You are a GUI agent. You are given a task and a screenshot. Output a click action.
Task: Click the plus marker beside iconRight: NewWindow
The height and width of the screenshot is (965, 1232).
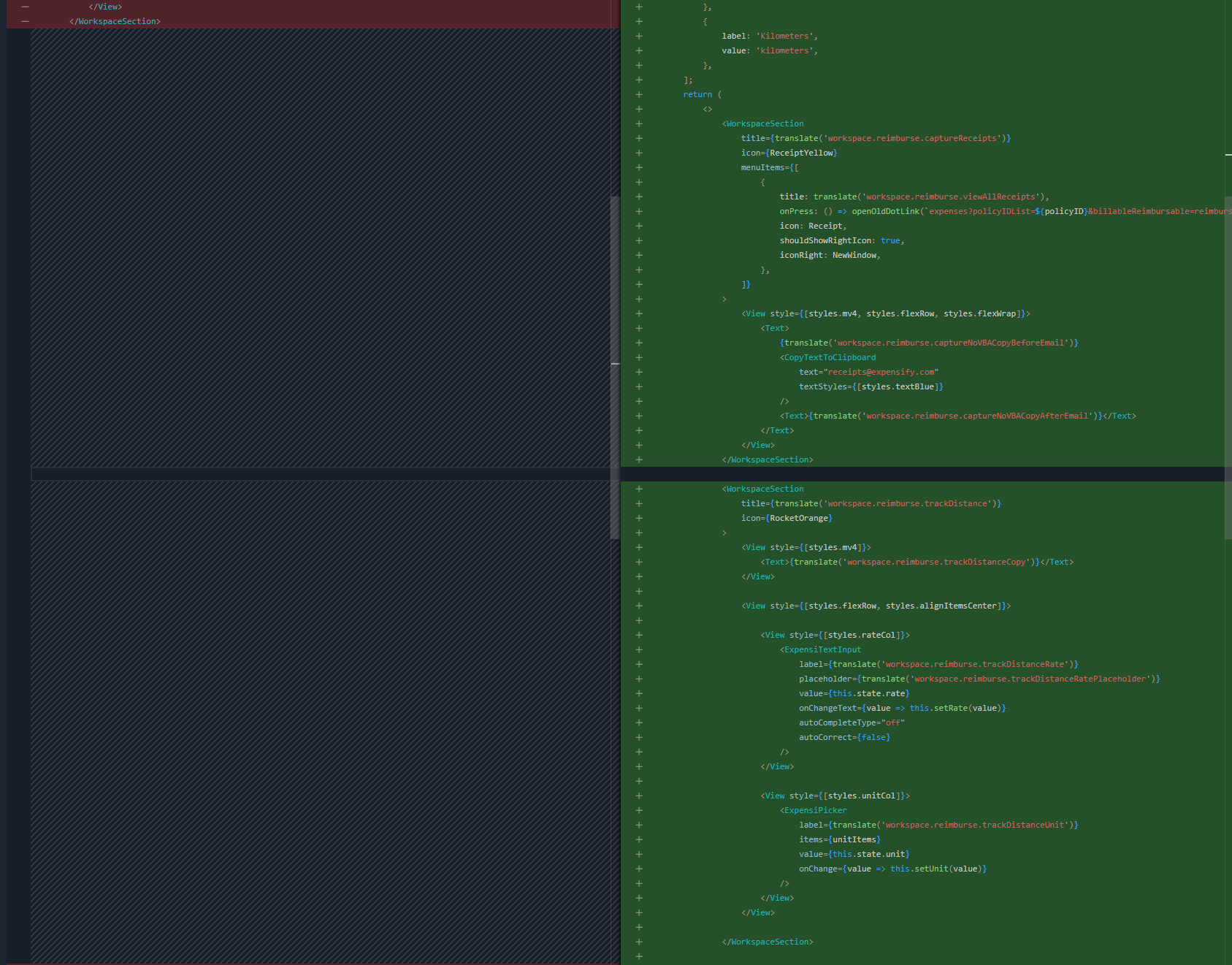tap(639, 255)
